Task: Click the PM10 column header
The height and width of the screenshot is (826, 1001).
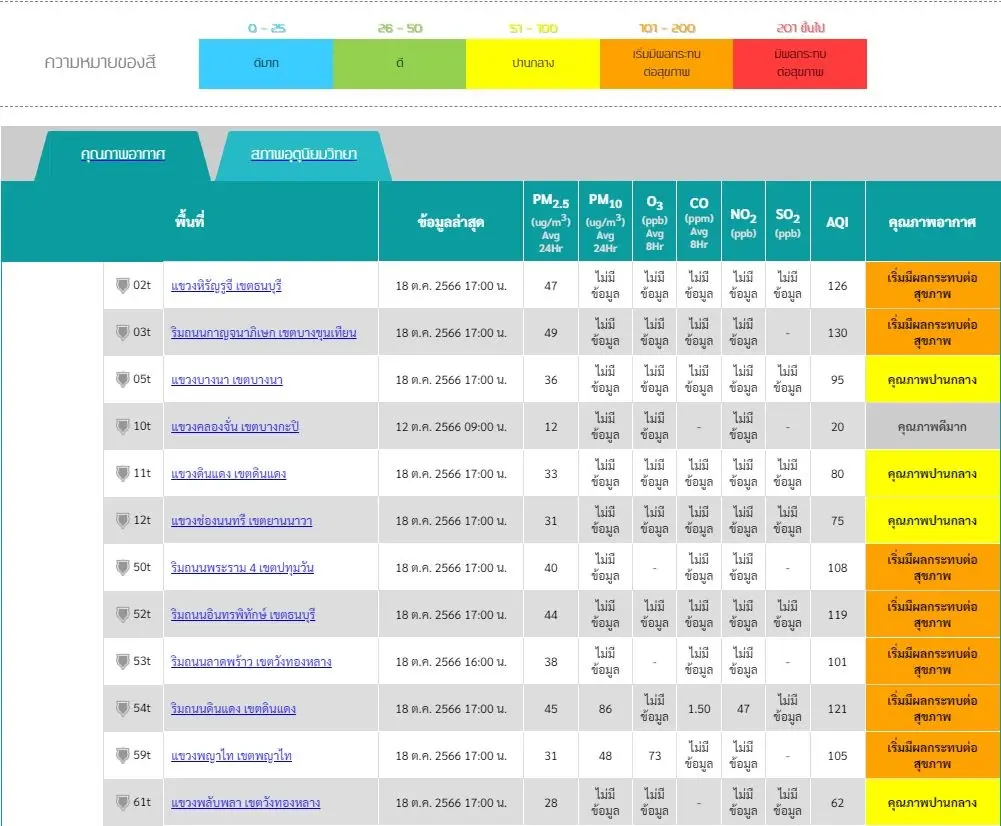Action: (605, 222)
